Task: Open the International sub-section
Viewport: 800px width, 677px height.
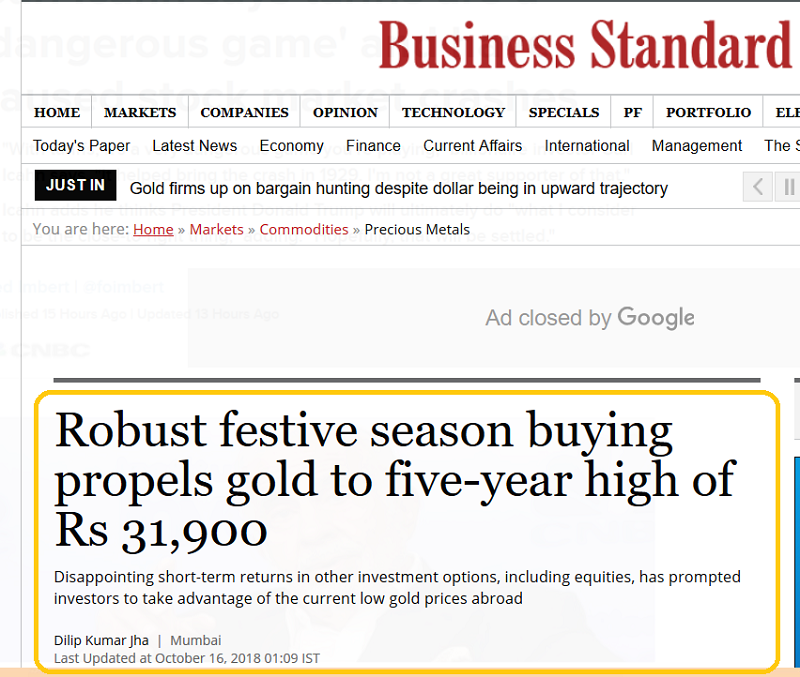Action: [x=587, y=146]
